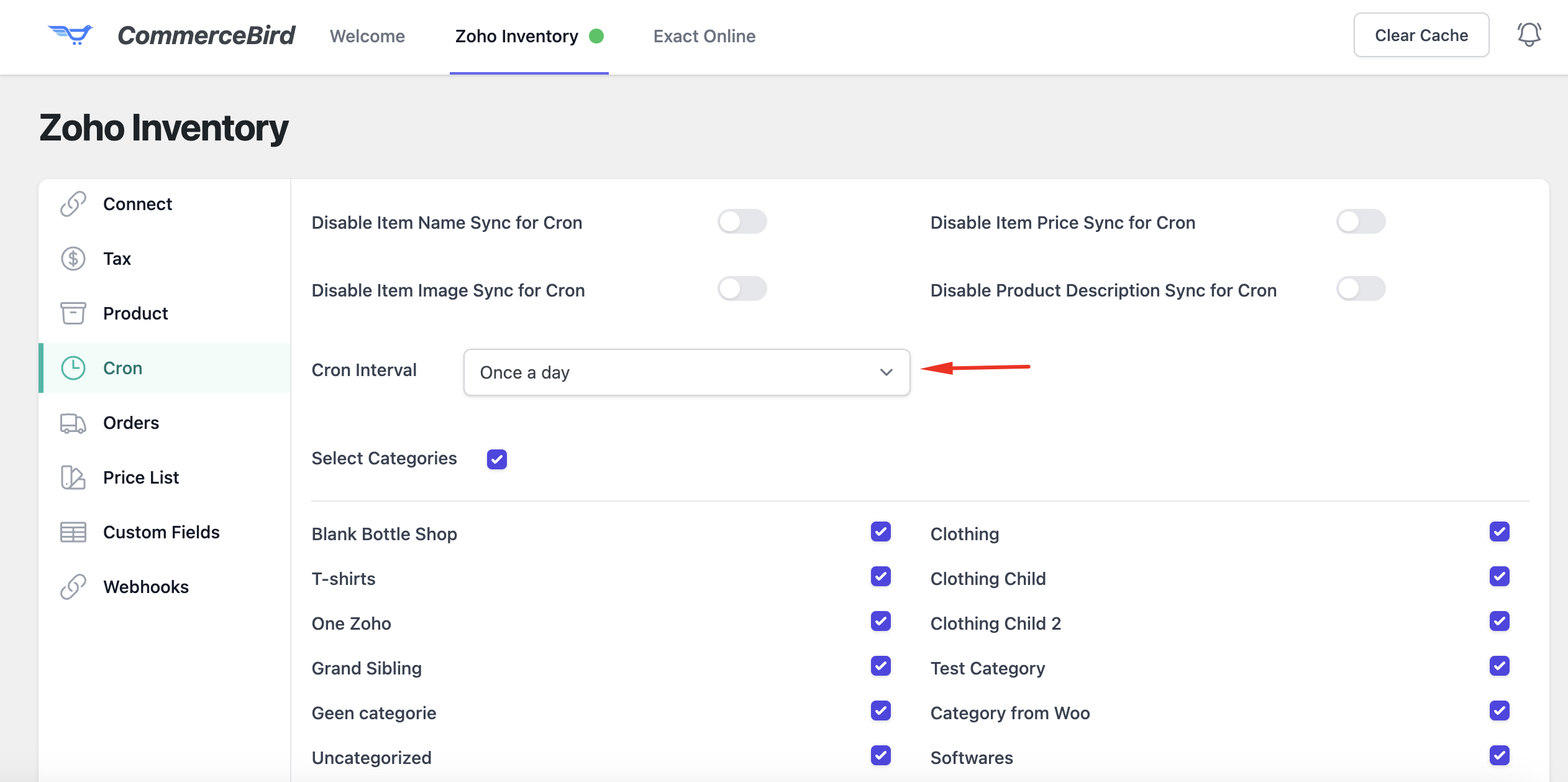Toggle Disable Product Description Sync for Cron

click(x=1361, y=289)
